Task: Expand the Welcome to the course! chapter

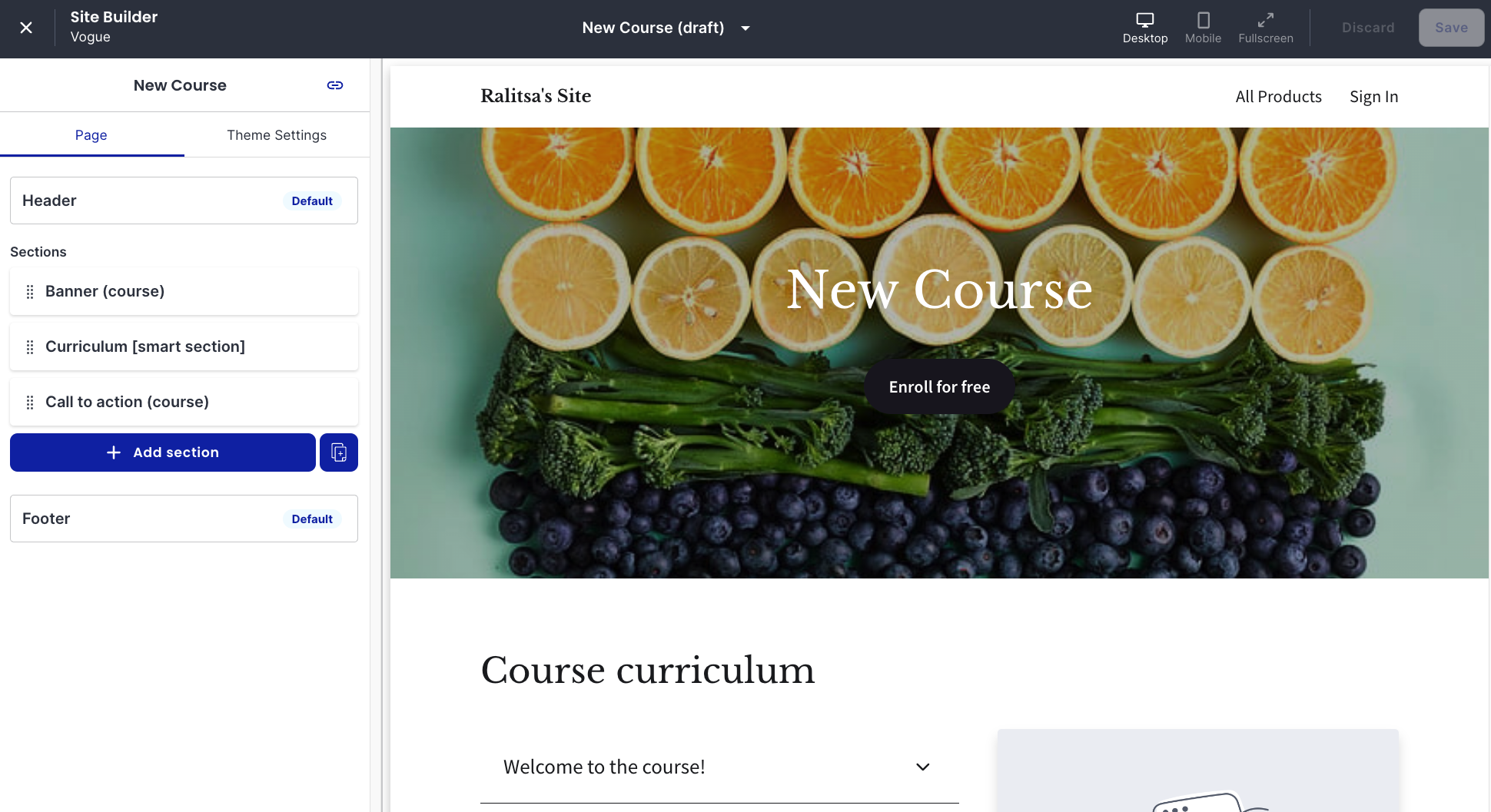Action: click(719, 767)
